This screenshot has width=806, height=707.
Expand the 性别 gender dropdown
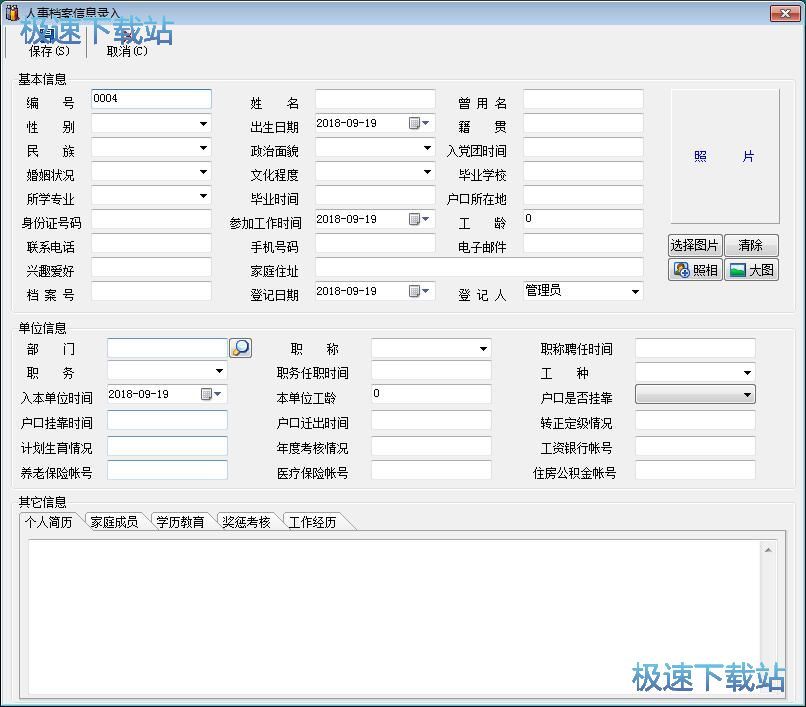204,124
